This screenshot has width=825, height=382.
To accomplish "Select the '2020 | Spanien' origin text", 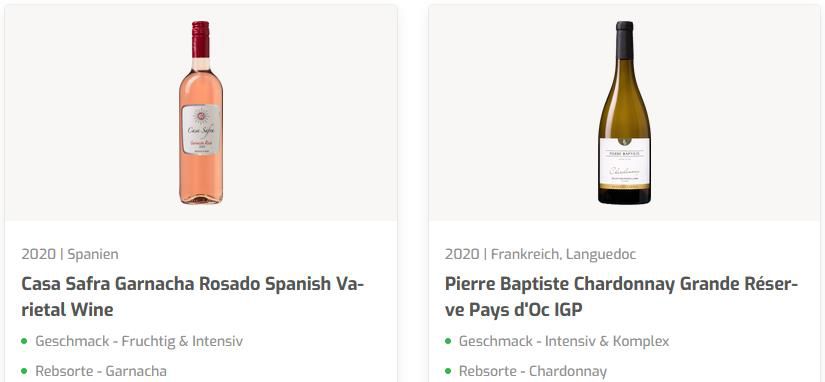I will [70, 254].
